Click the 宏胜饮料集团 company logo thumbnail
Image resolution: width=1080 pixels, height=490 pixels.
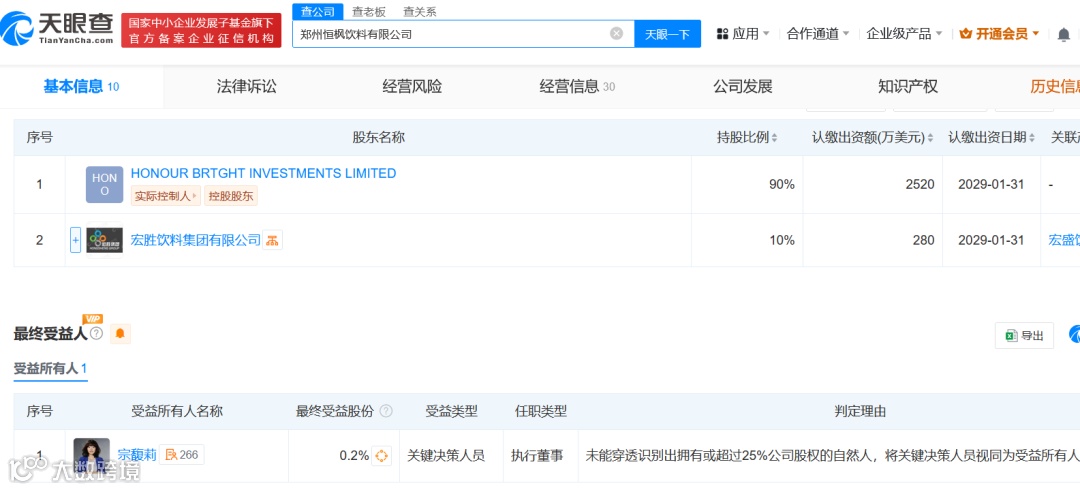(105, 240)
